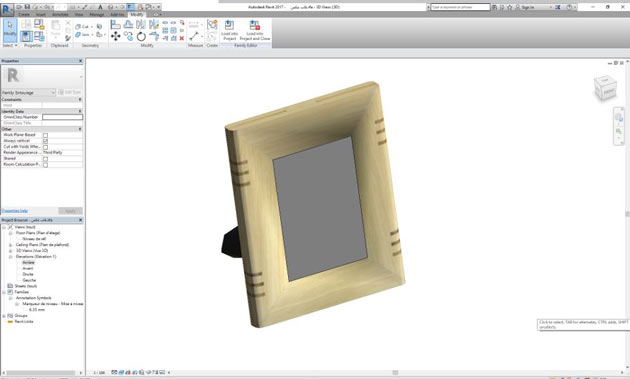Collapse the Elevations tree node
The image size is (630, 379).
(x=11, y=256)
